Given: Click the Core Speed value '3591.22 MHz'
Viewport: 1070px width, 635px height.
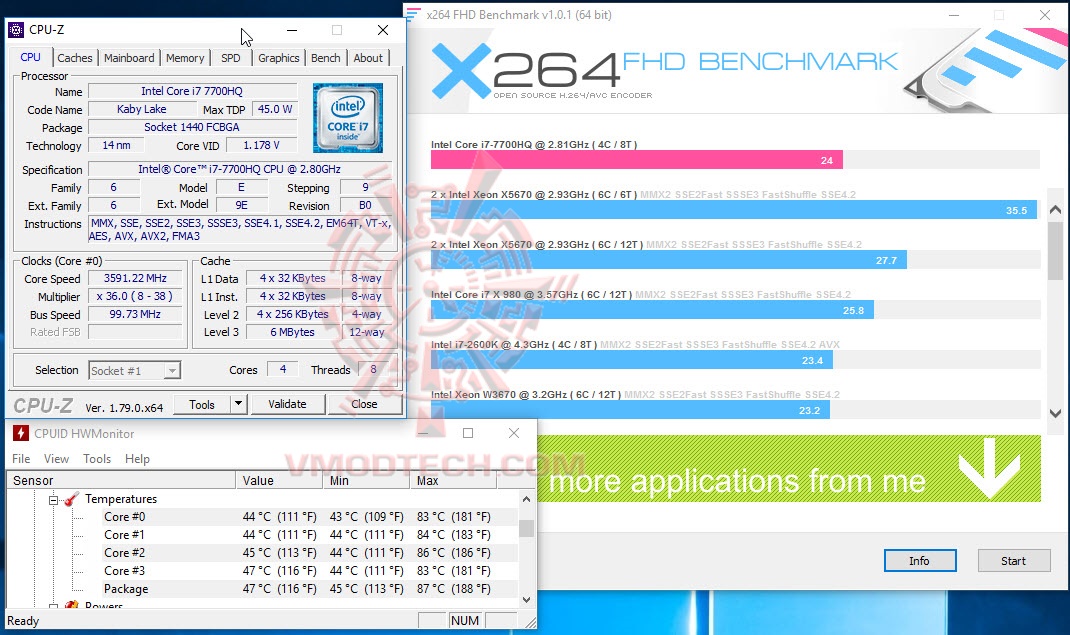Looking at the screenshot, I should pos(135,278).
